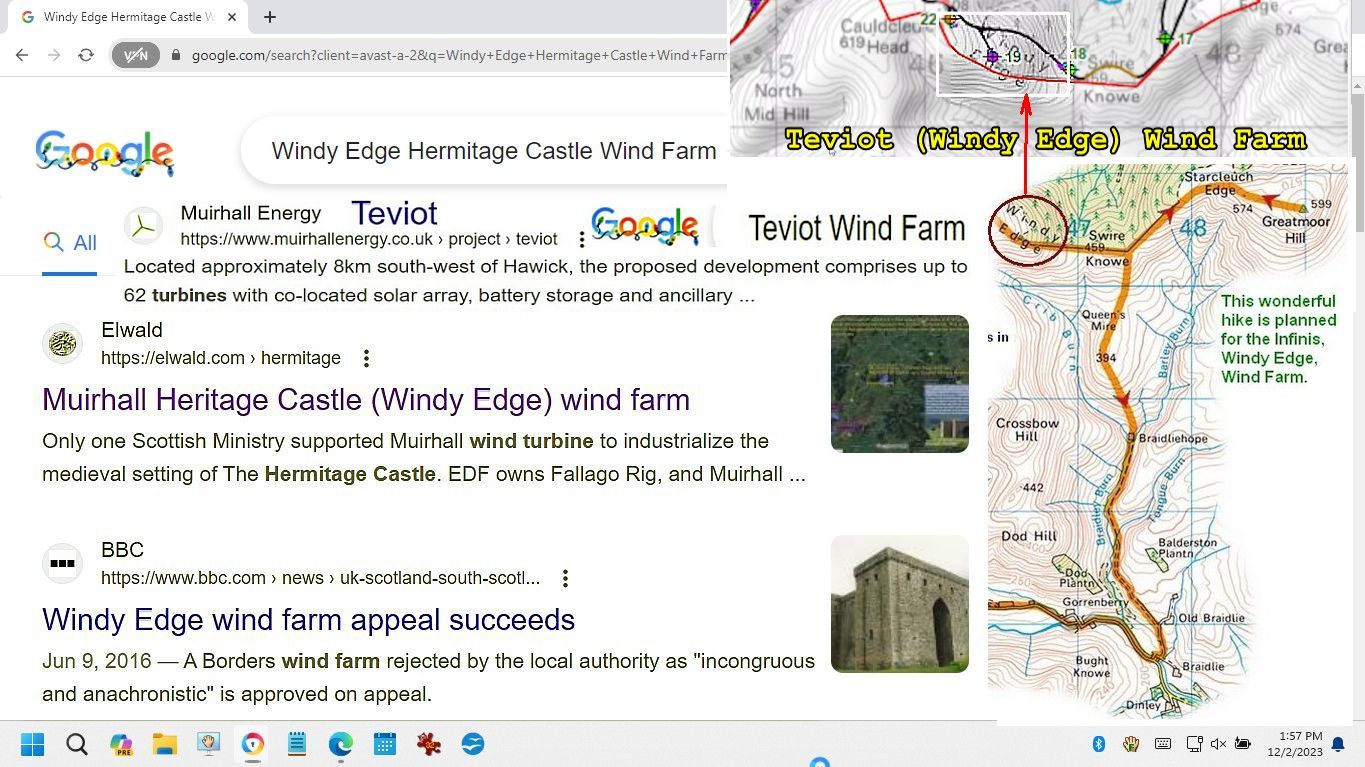The height and width of the screenshot is (767, 1365).
Task: Click the elwald.com › hermitage breadcrumb
Action: (221, 358)
